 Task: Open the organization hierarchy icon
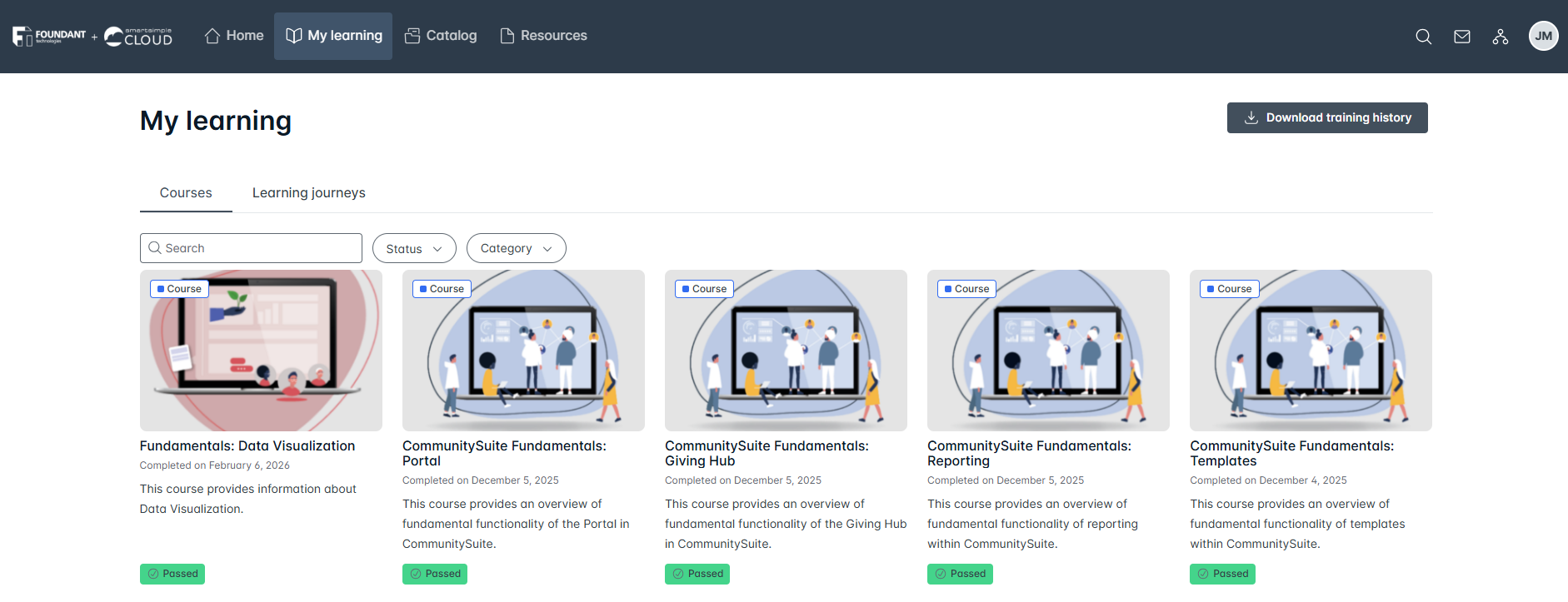pos(1501,37)
